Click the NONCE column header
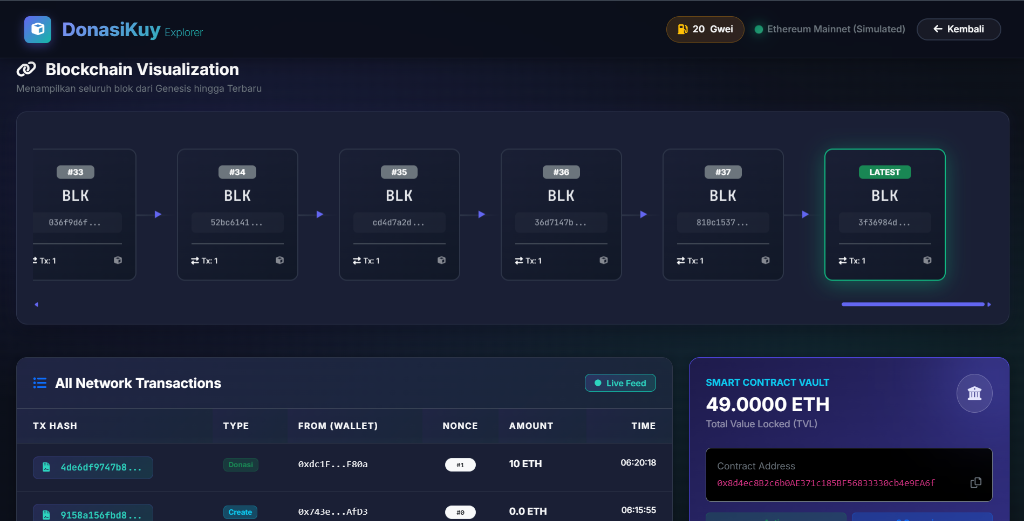This screenshot has height=521, width=1024. (x=460, y=426)
